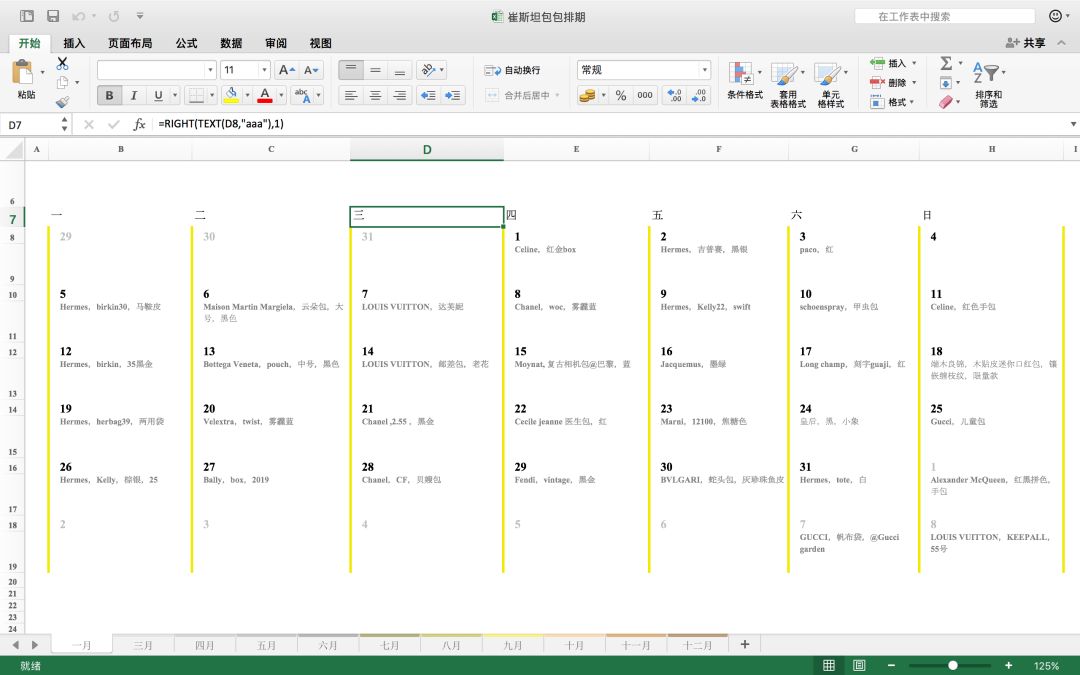Open the Insert (插入) ribbon tab
The image size is (1080, 675).
(x=74, y=43)
